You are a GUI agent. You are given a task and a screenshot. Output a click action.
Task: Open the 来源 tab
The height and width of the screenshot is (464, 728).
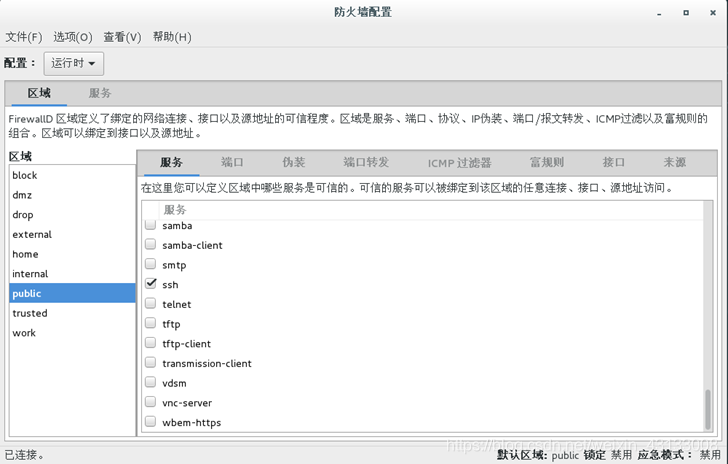674,163
